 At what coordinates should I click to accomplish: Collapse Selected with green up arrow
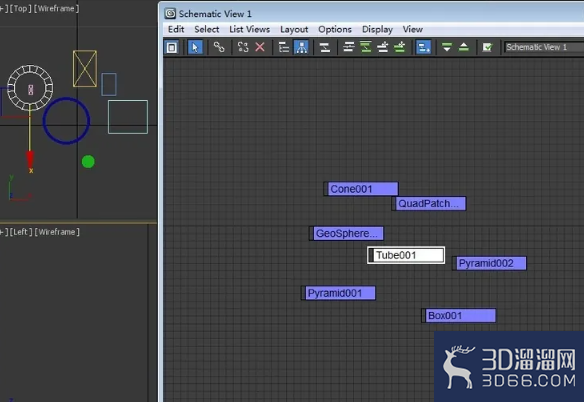(464, 47)
